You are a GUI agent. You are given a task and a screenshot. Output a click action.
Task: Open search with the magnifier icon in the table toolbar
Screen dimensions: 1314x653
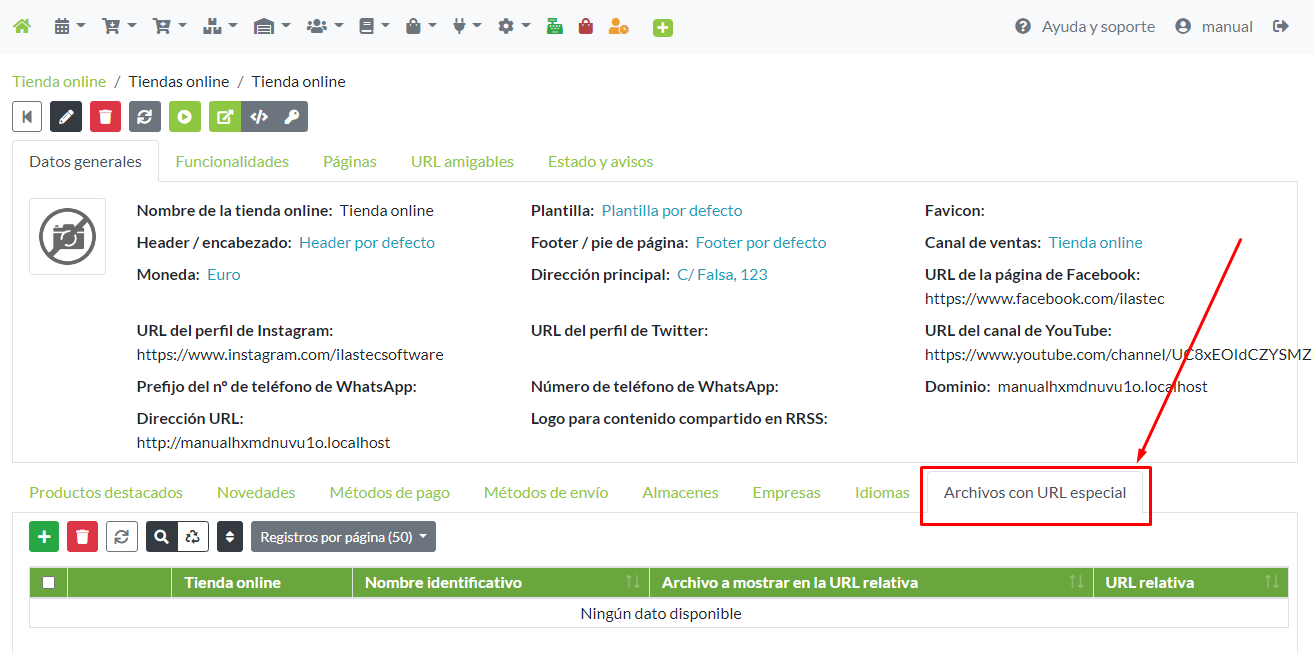161,536
